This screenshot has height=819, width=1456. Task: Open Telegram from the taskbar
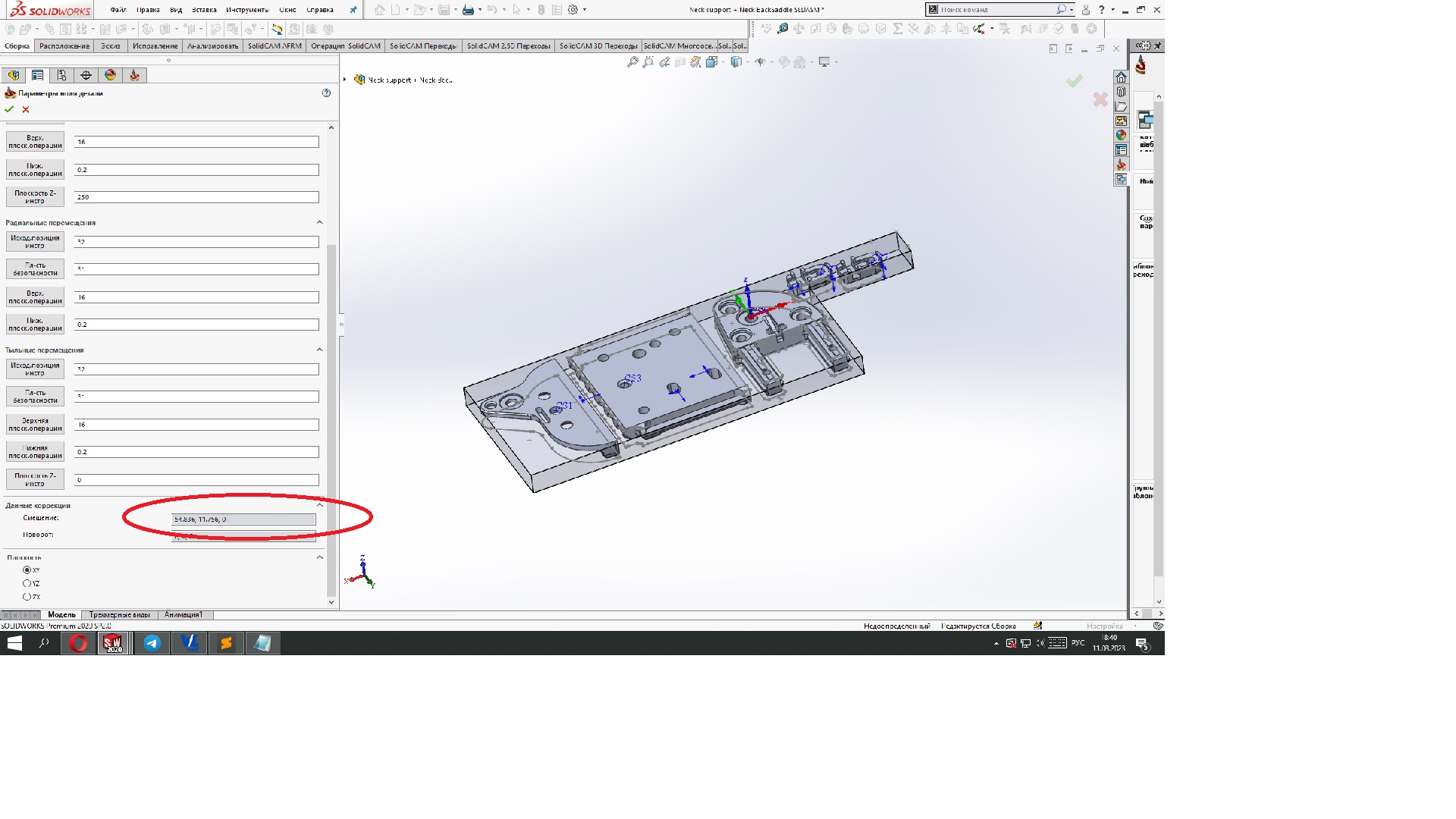click(152, 643)
